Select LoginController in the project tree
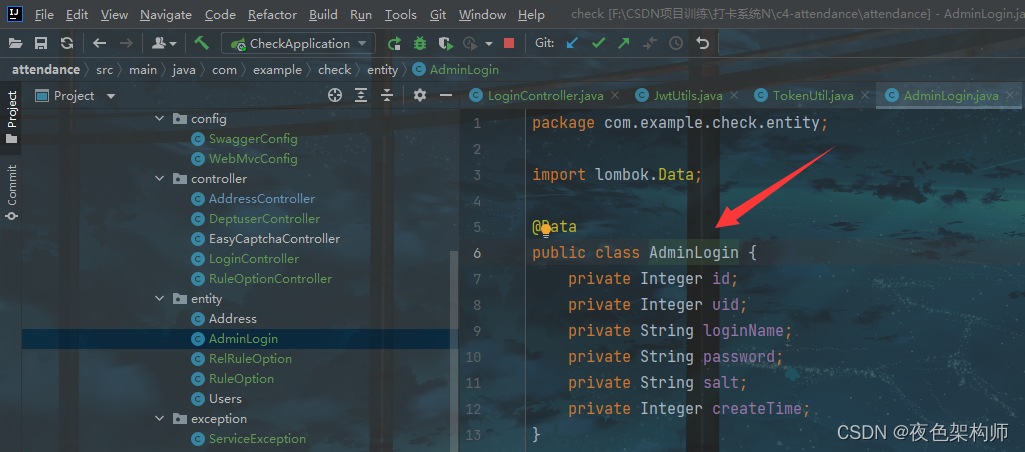This screenshot has height=452, width=1025. (x=253, y=259)
